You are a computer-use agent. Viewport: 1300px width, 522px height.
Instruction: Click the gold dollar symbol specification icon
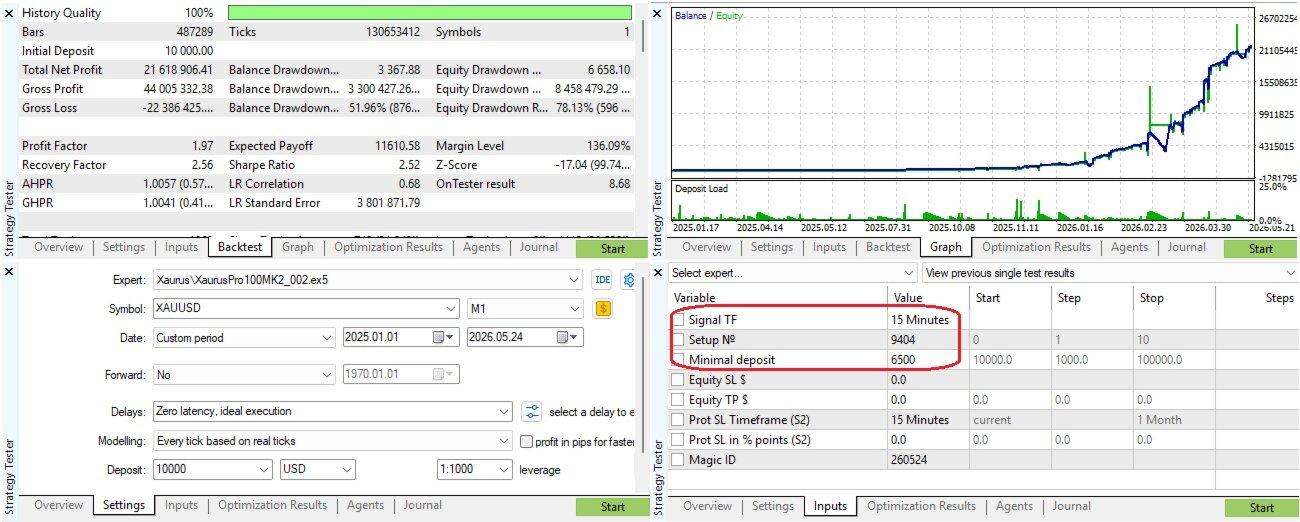[x=603, y=309]
